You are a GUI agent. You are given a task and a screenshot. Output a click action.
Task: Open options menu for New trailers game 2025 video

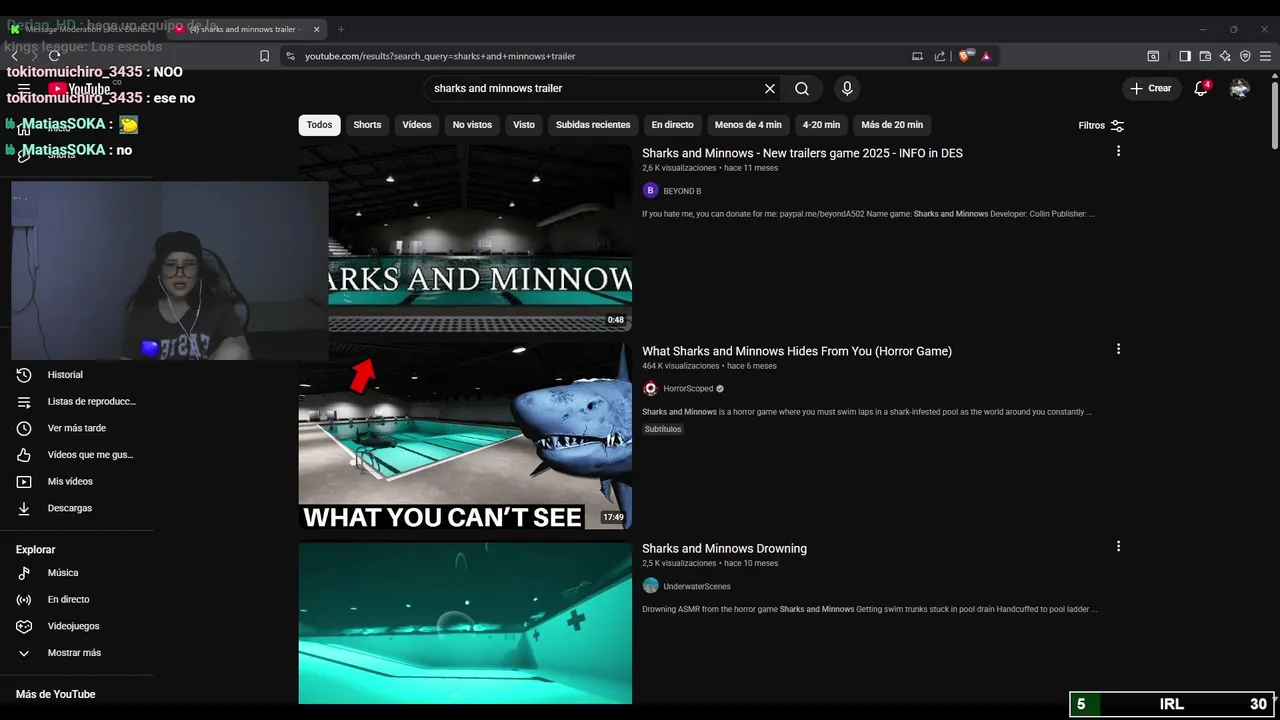click(1118, 151)
